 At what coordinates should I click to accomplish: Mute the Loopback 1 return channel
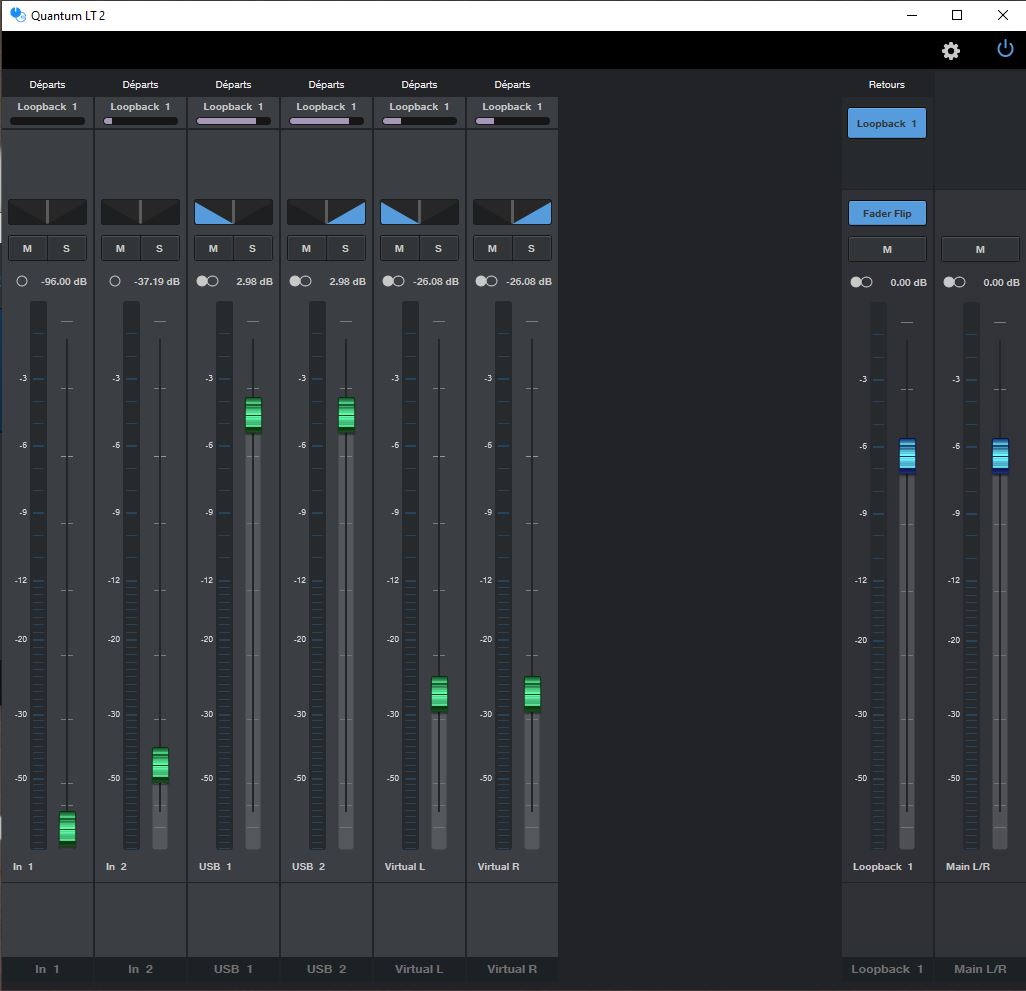click(x=886, y=248)
